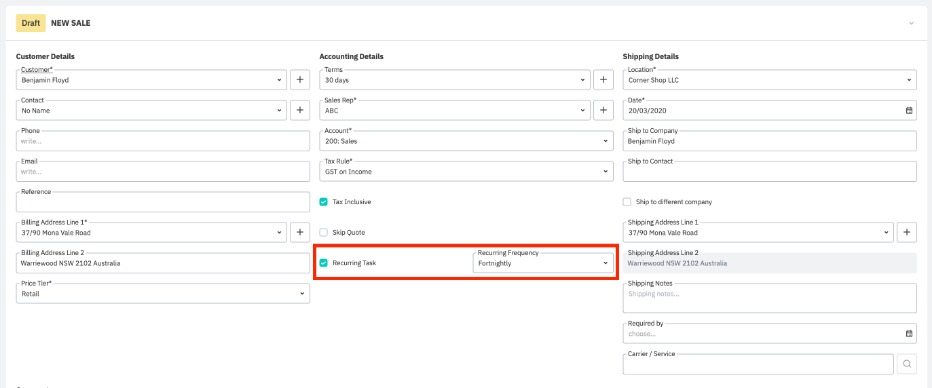Collapse the New Sale header panel chevron
932x388 pixels.
pyautogui.click(x=911, y=23)
